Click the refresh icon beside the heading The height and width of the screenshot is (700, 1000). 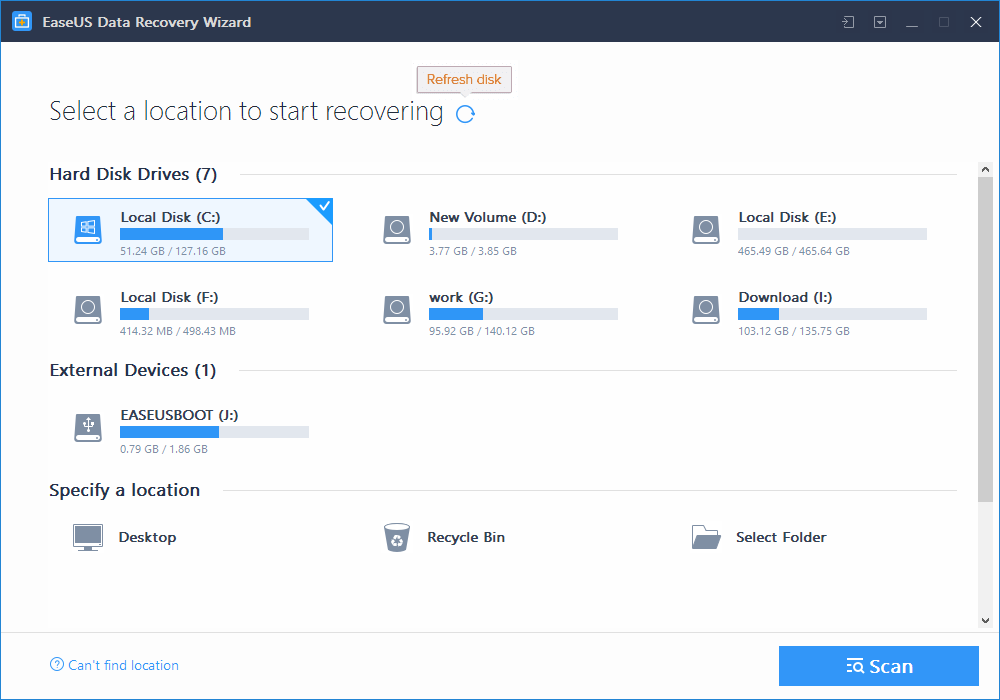click(464, 114)
